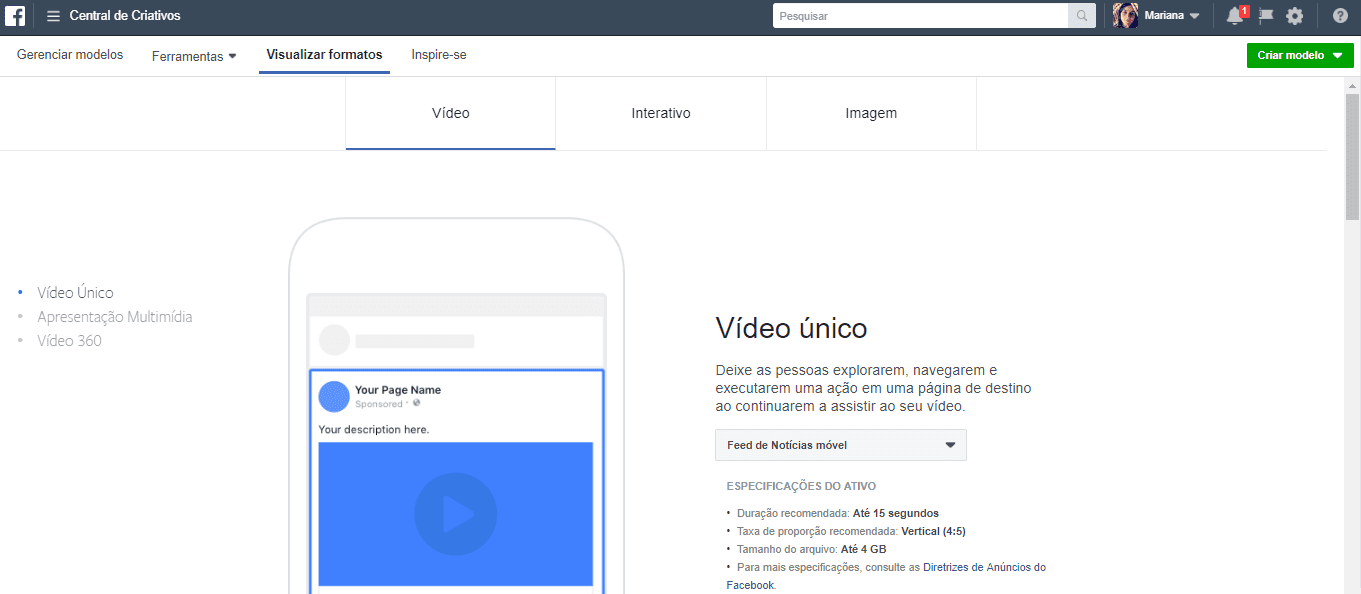The image size is (1361, 594).
Task: Open the Feed de Notícias móvel dropdown
Action: (840, 444)
